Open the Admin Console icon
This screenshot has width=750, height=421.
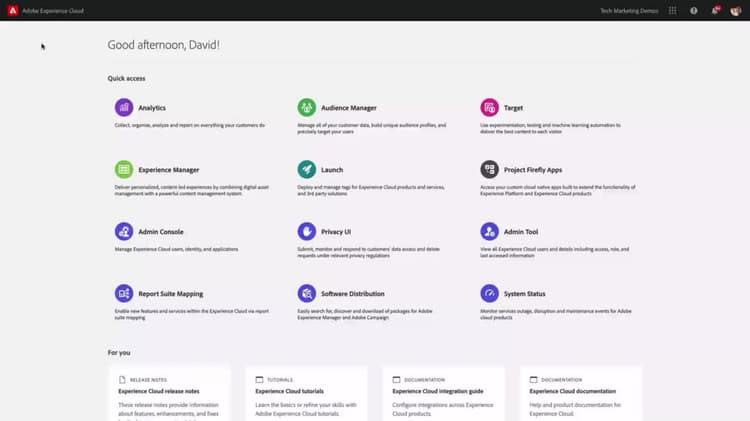[124, 232]
